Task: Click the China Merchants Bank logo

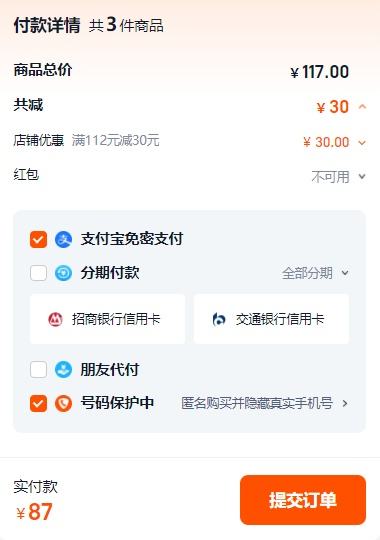Action: pyautogui.click(x=55, y=319)
